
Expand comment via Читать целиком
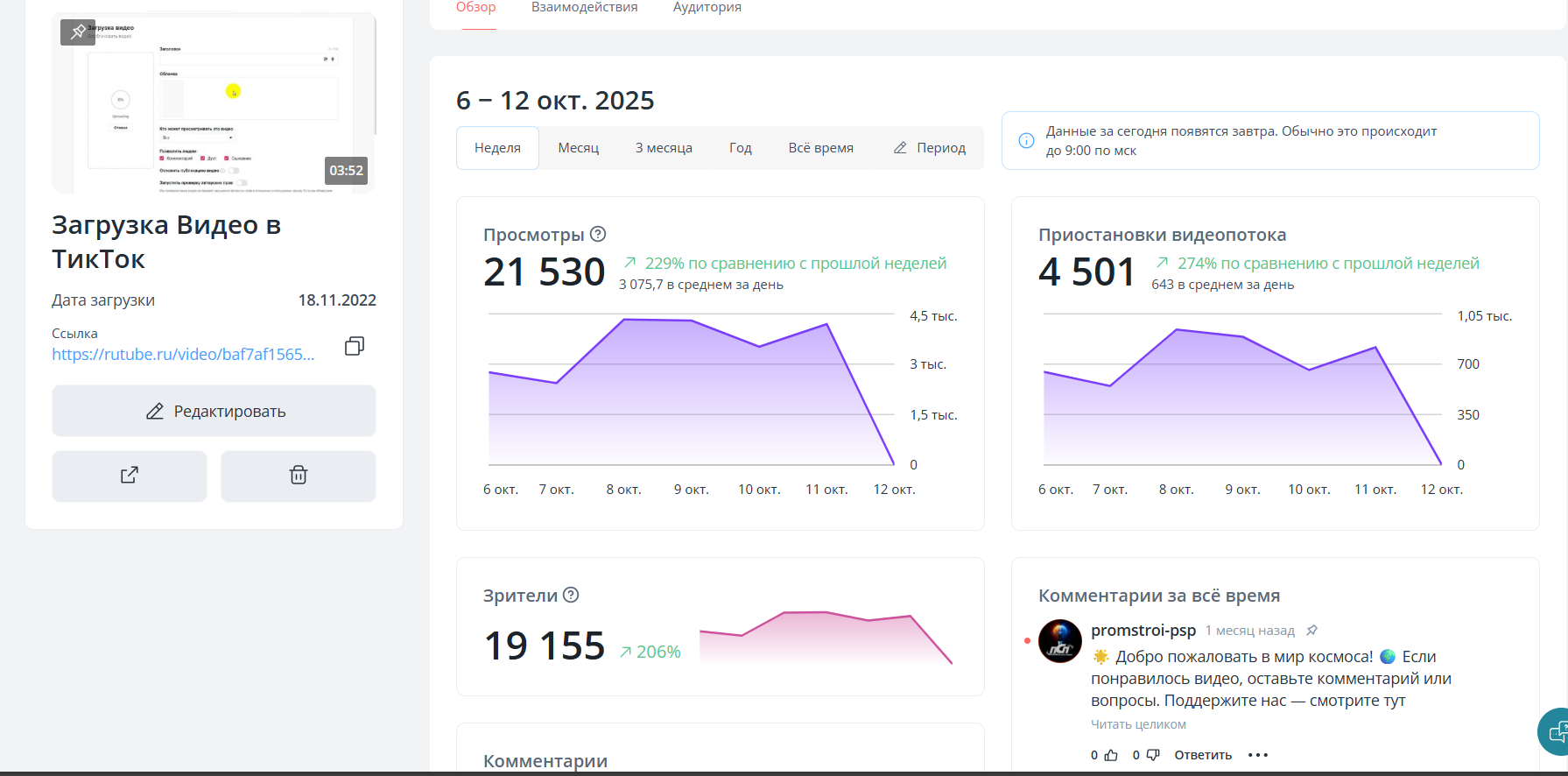(1138, 724)
